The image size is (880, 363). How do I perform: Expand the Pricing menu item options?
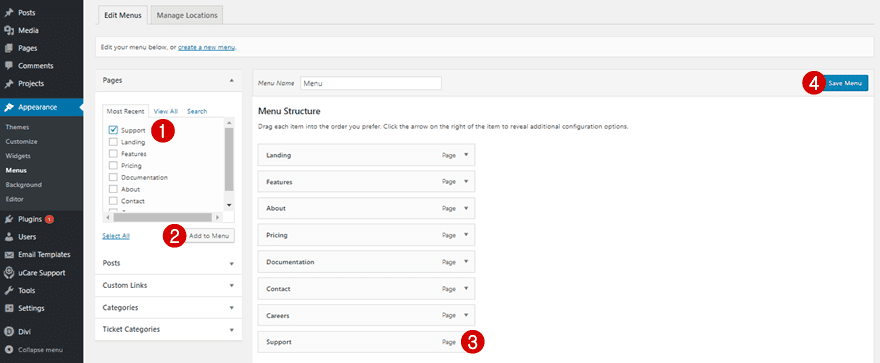[466, 235]
